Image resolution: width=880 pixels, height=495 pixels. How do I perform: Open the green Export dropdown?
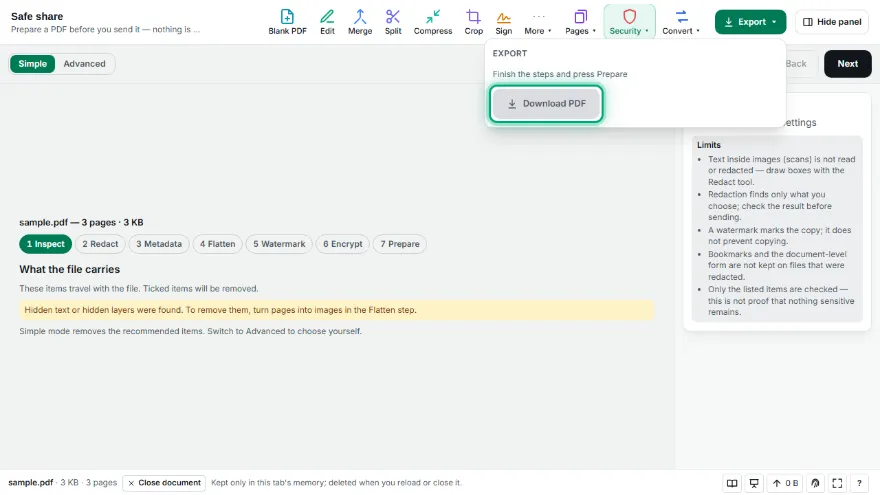click(750, 22)
